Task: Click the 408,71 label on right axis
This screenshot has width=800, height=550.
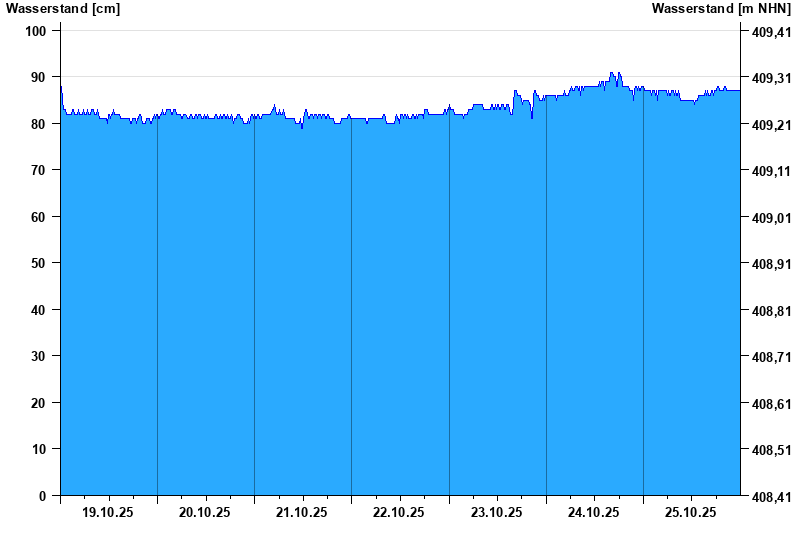Action: point(771,357)
